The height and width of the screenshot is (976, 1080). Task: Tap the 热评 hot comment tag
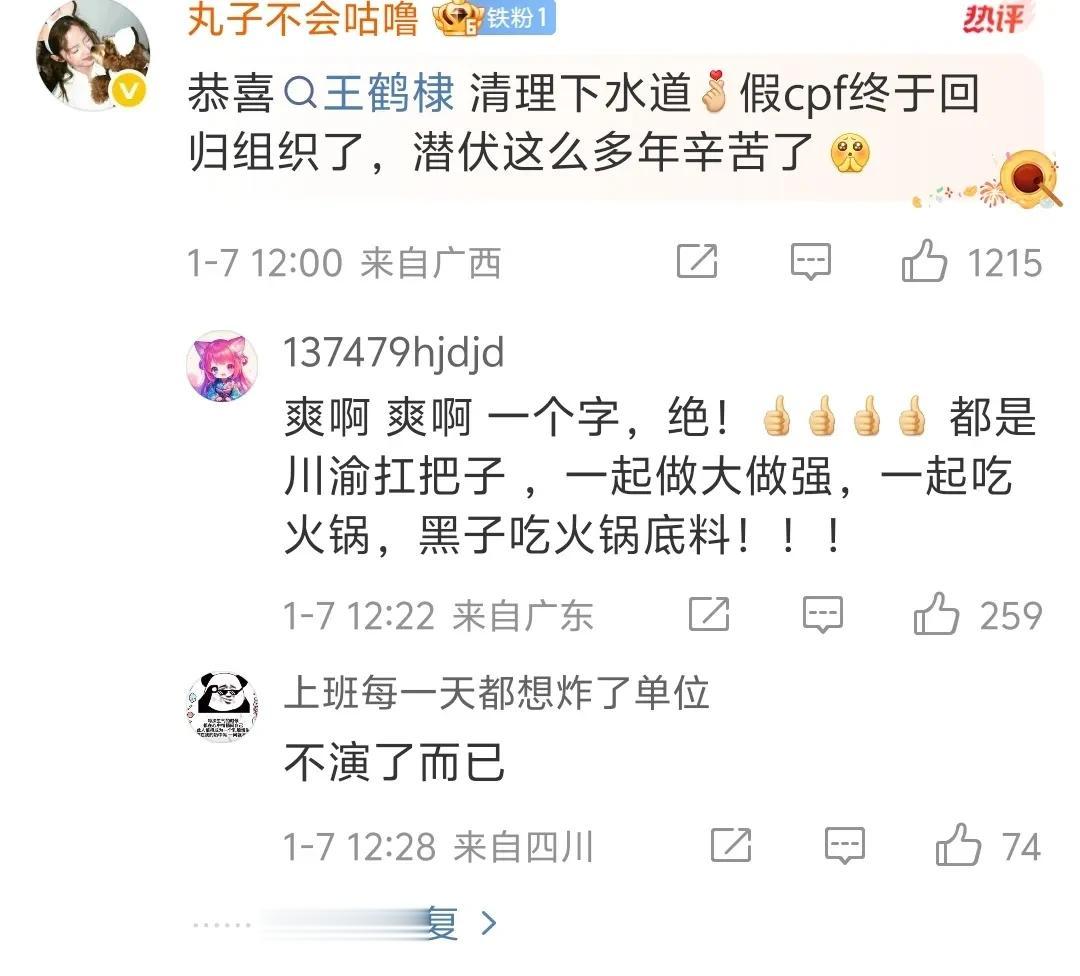[x=993, y=19]
